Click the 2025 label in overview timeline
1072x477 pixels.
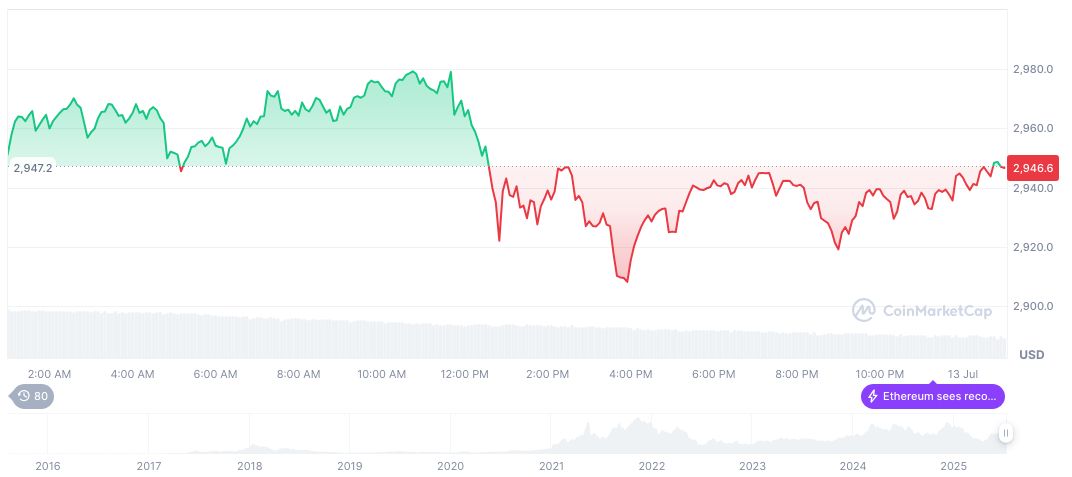[x=954, y=465]
